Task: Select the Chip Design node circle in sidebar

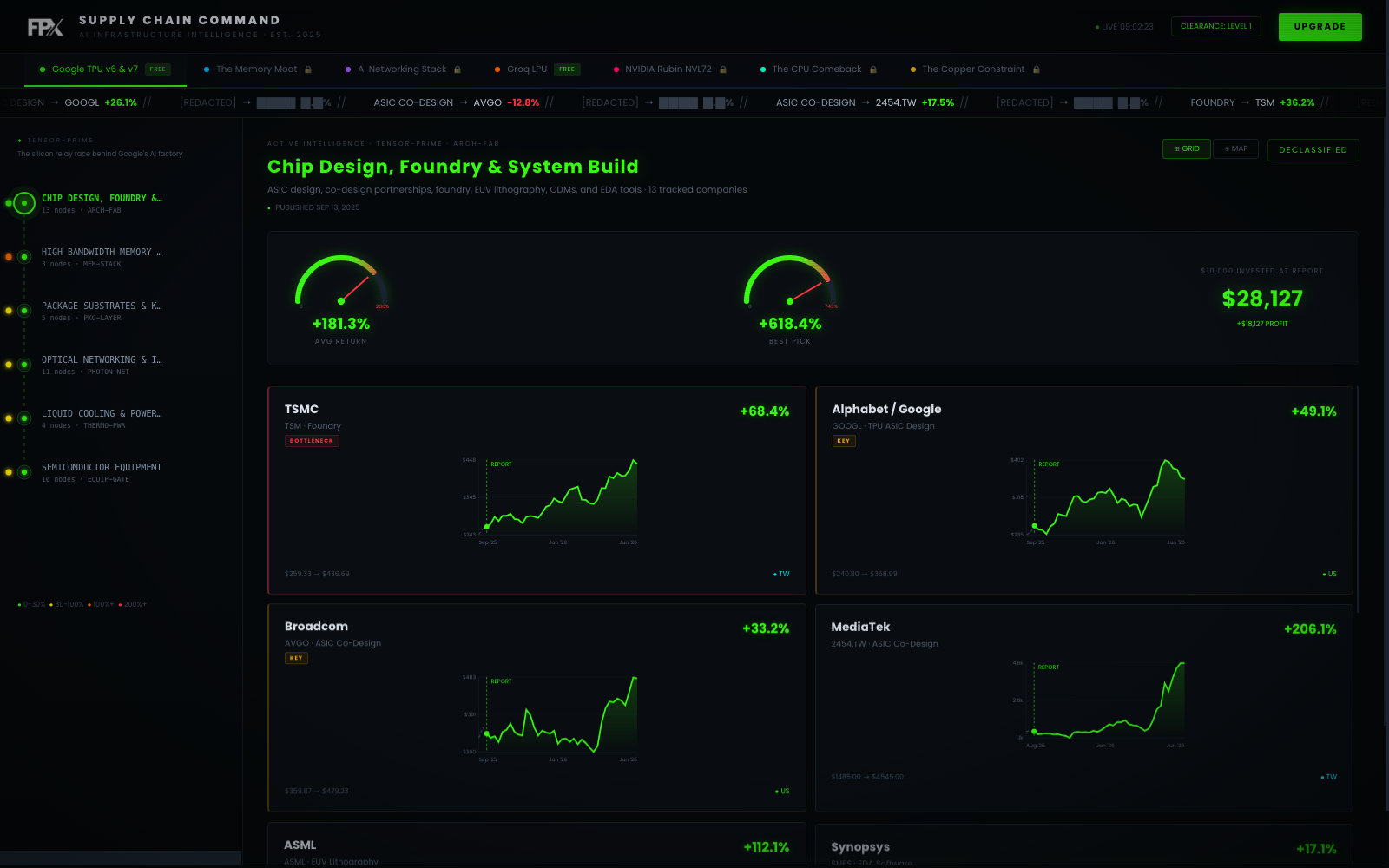Action: (x=24, y=203)
